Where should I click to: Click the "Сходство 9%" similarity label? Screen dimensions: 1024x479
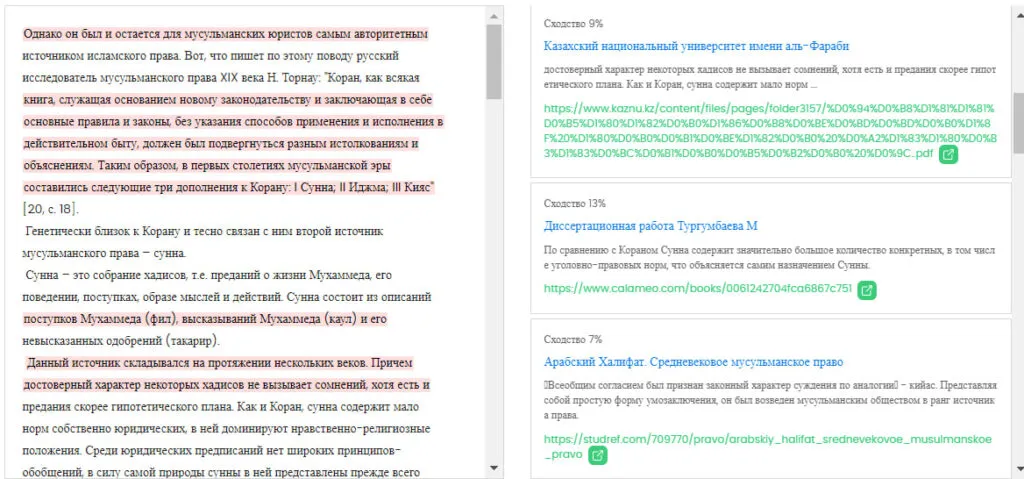click(573, 23)
